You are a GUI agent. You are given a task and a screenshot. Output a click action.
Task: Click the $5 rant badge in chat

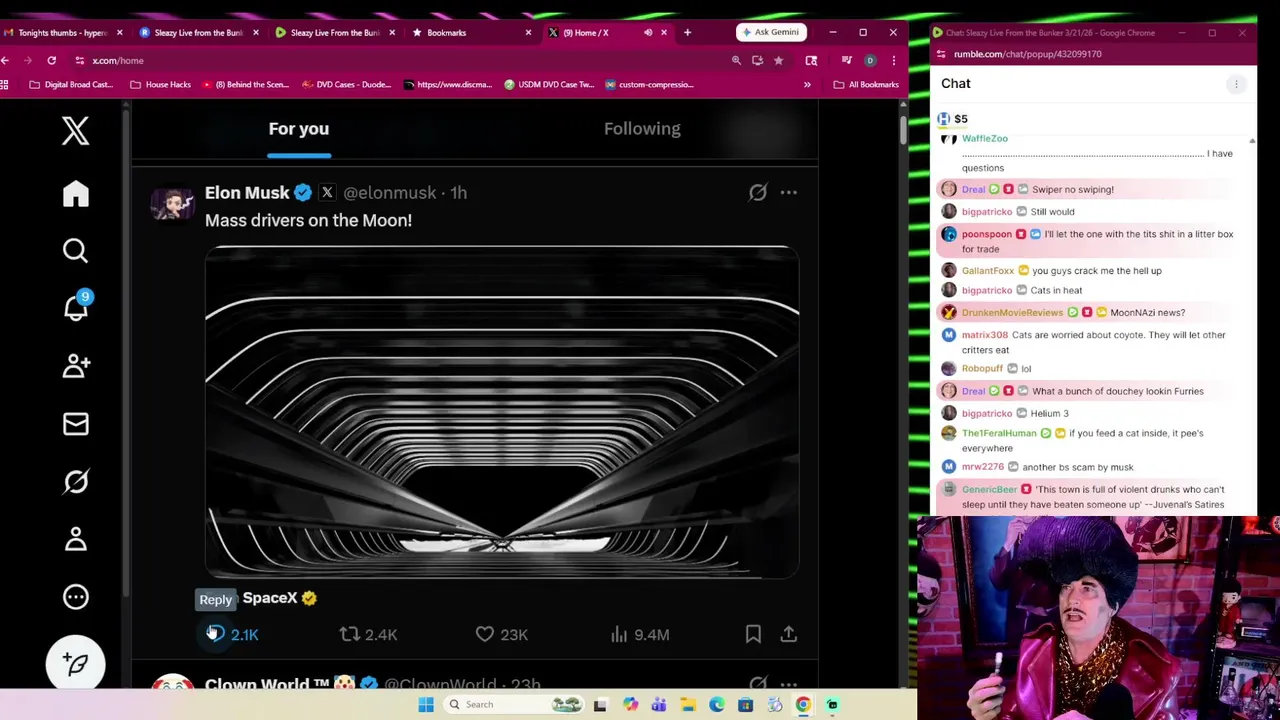point(953,119)
